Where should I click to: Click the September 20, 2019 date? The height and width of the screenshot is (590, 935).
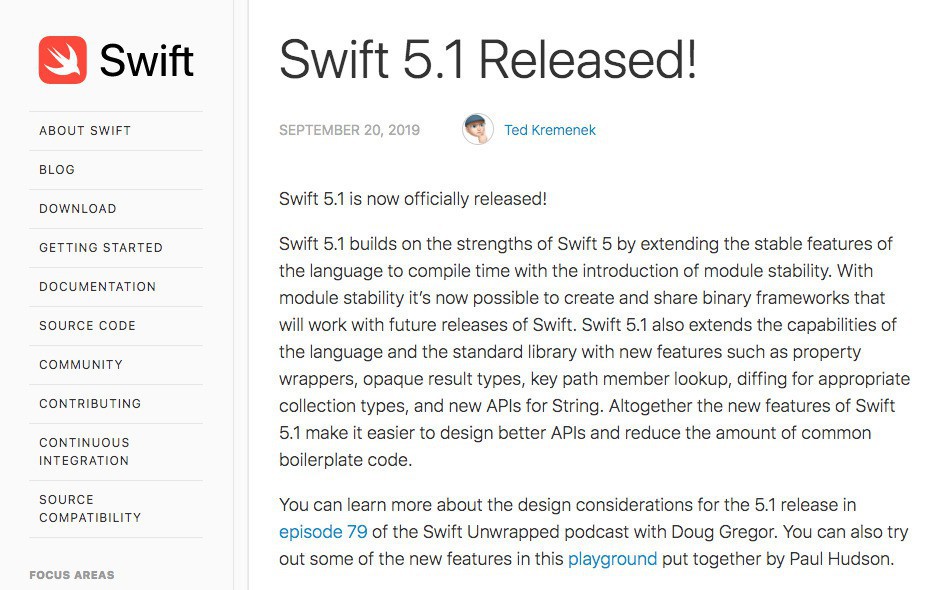[349, 130]
